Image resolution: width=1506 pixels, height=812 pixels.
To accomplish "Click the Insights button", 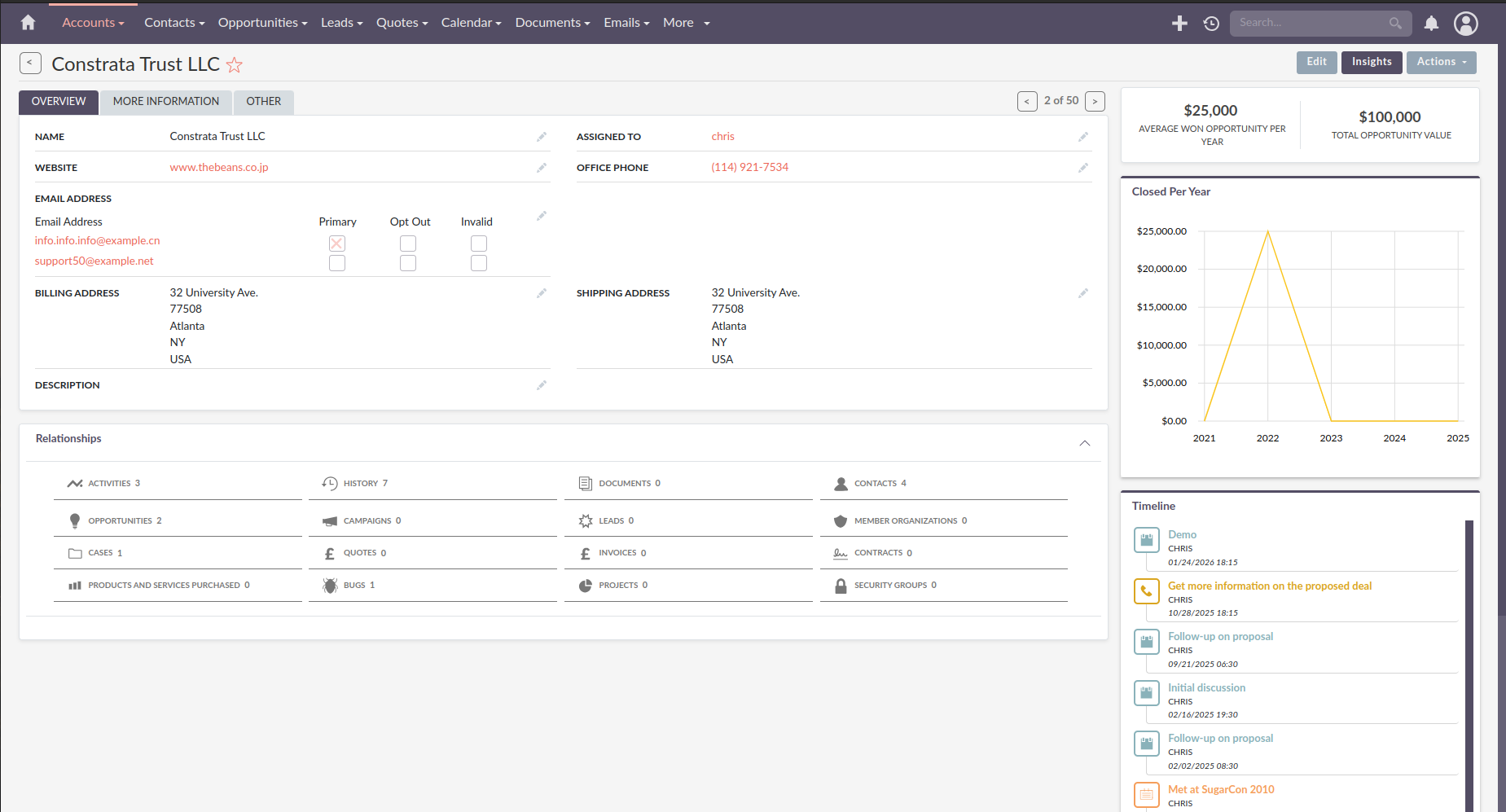I will pyautogui.click(x=1372, y=62).
